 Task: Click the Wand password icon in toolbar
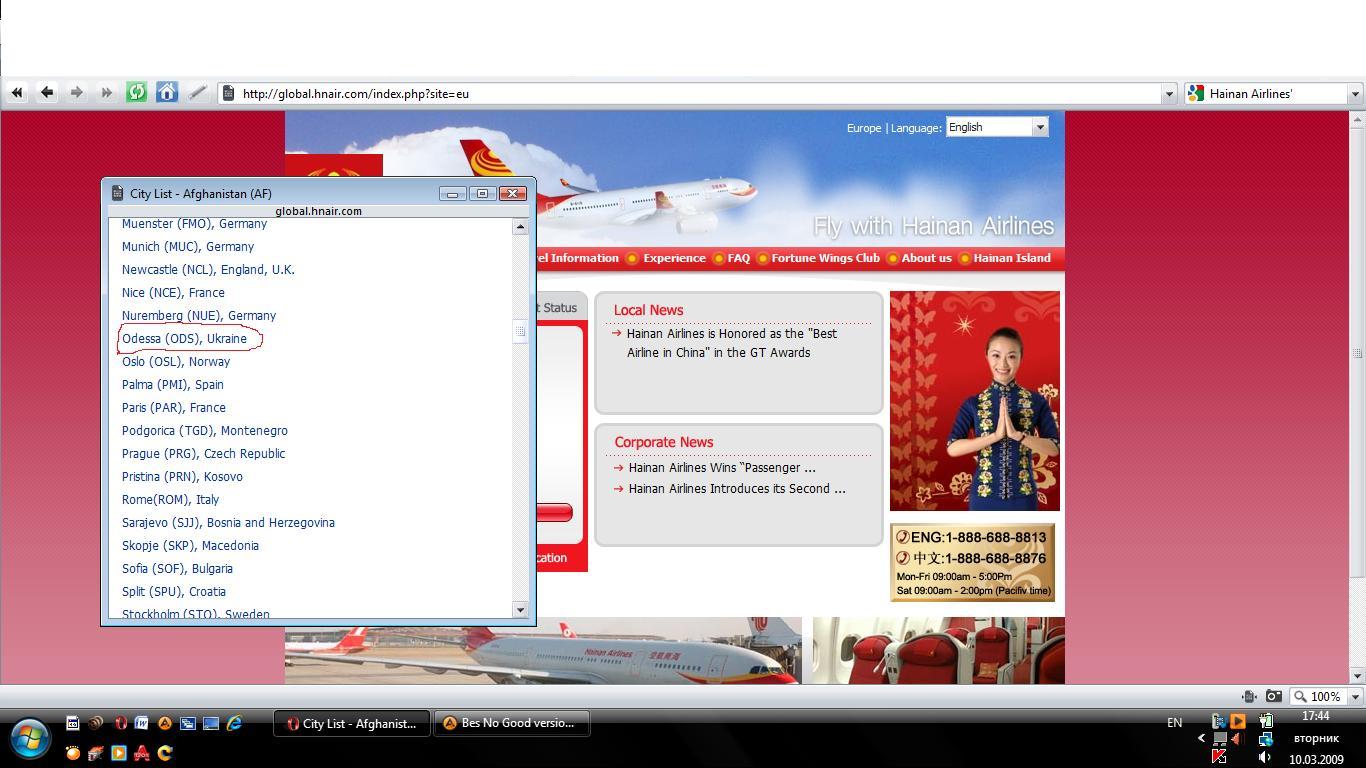[x=197, y=93]
